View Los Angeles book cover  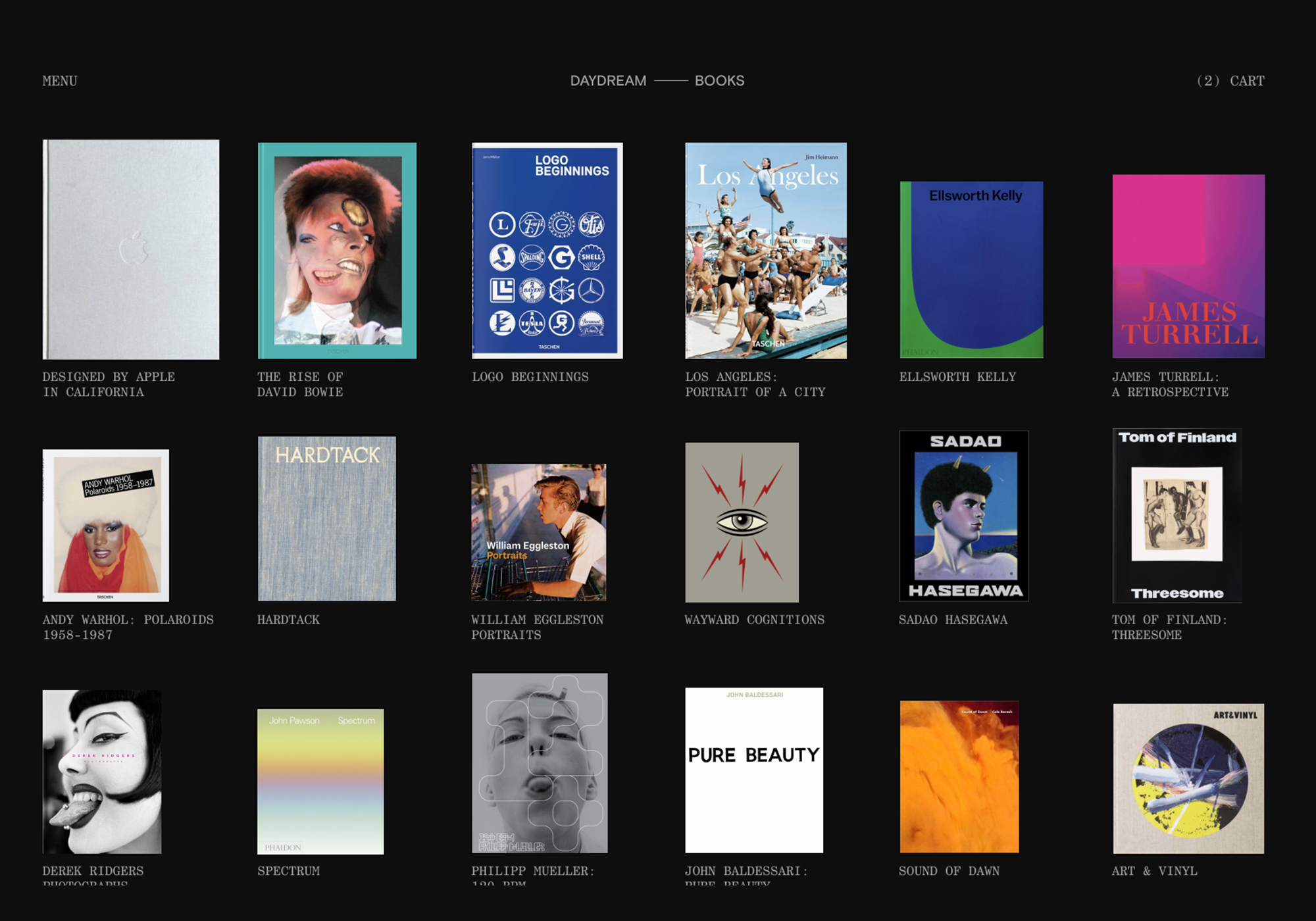[x=766, y=251]
